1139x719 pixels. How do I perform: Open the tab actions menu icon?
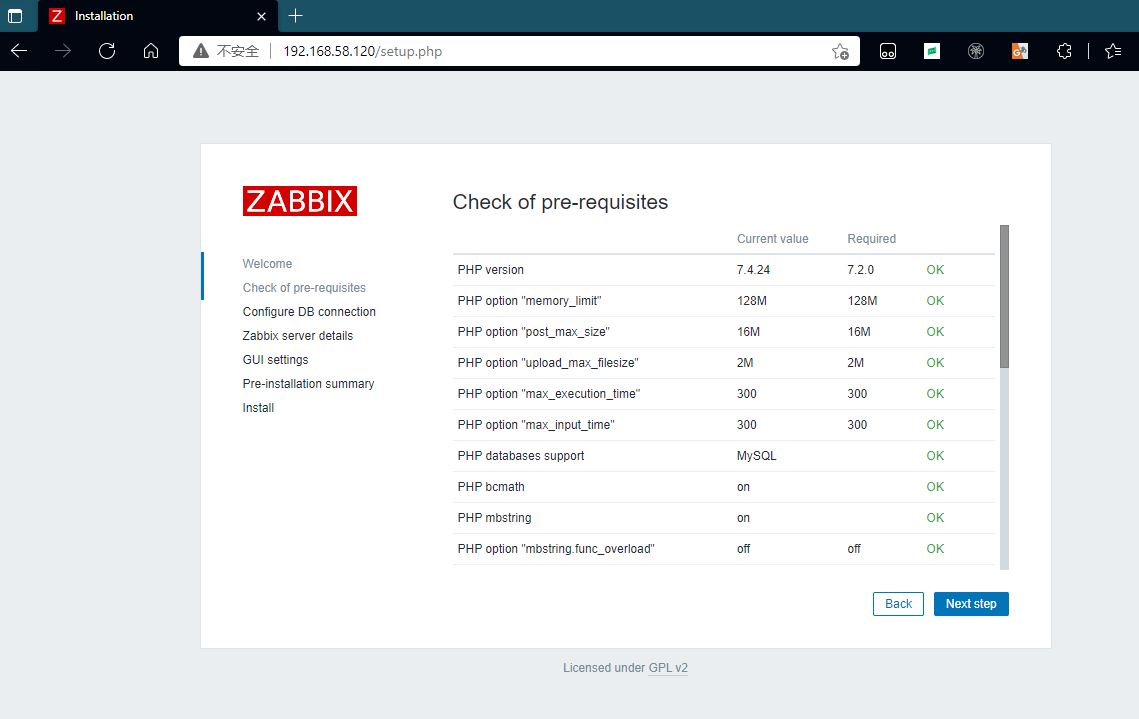tap(15, 16)
